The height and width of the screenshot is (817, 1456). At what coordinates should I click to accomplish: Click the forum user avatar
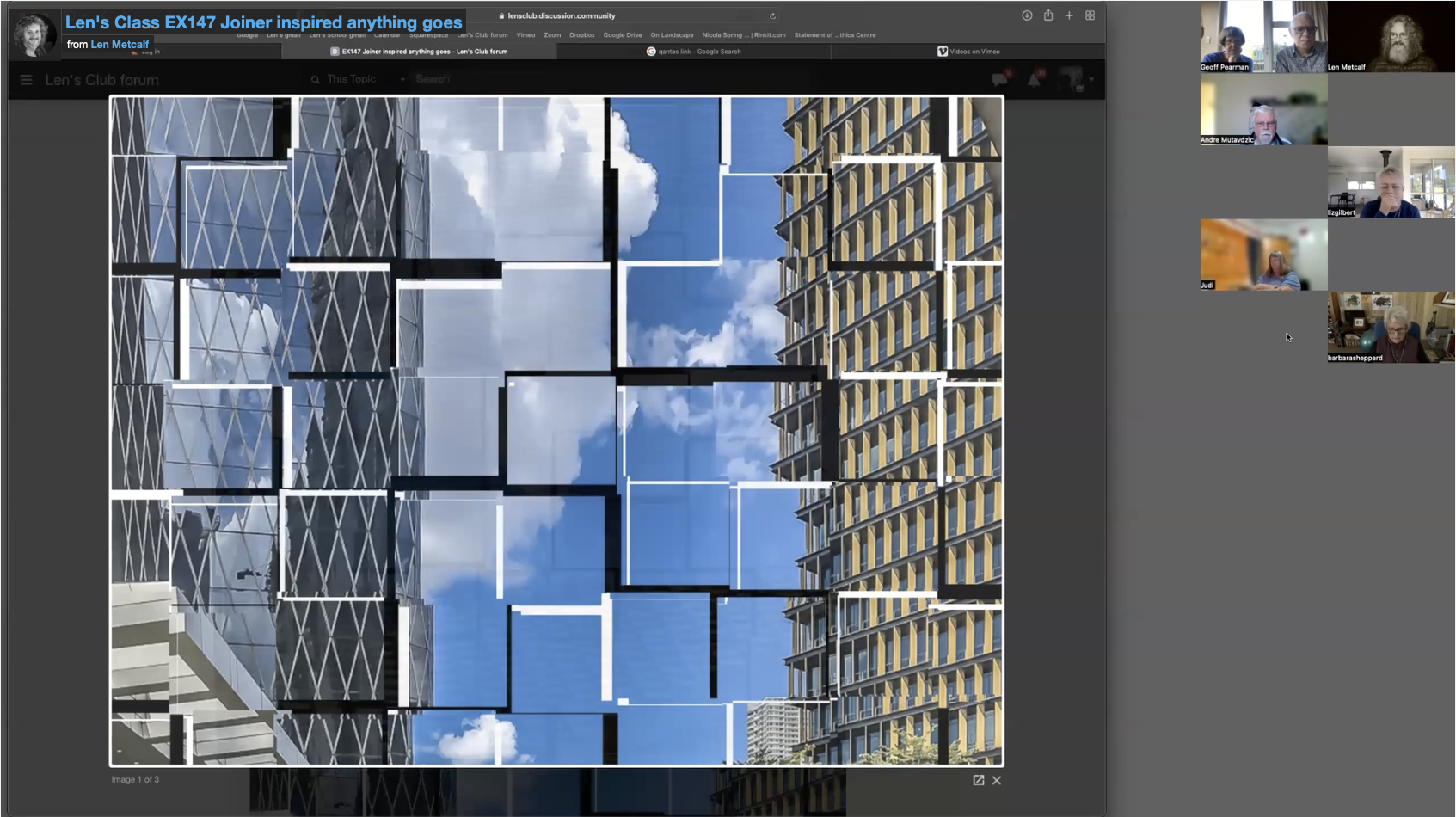1072,79
